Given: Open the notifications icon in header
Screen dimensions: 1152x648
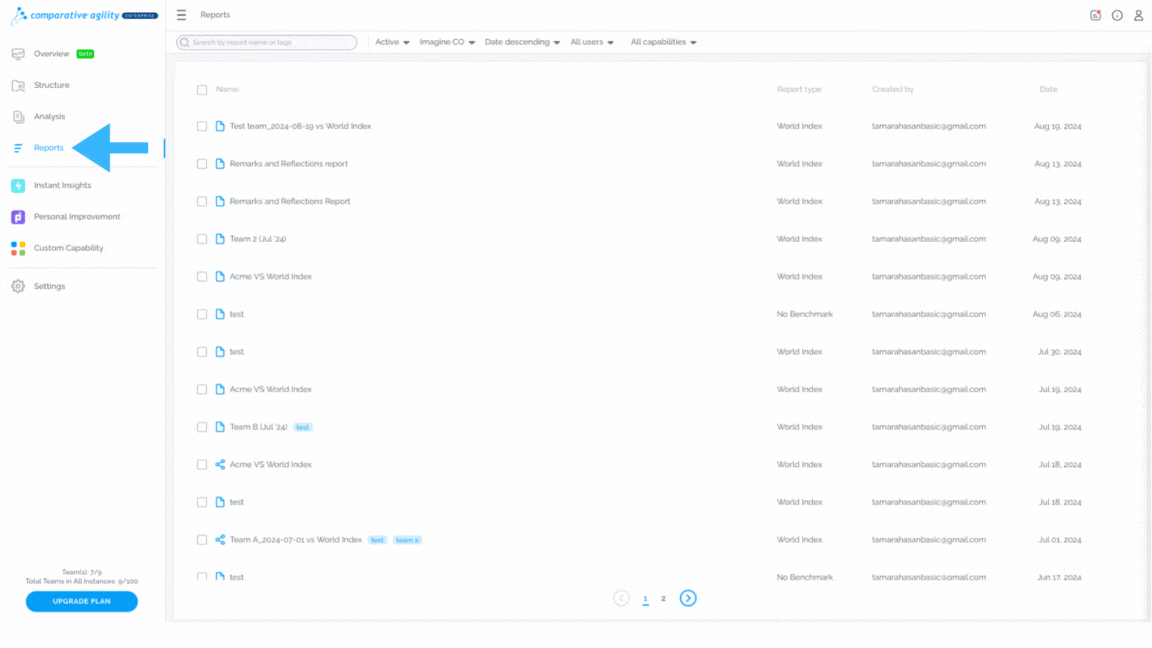Looking at the screenshot, I should (1095, 15).
